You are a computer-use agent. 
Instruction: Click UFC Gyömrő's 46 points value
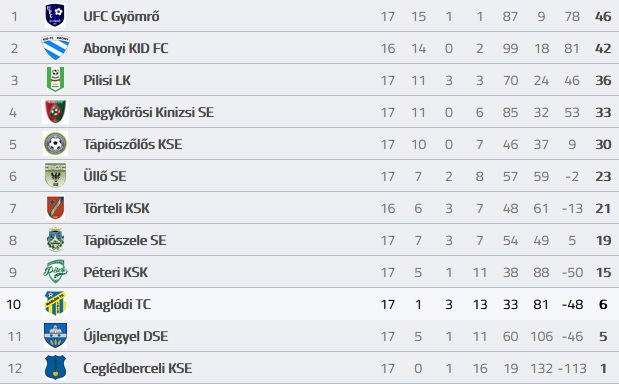(x=603, y=17)
